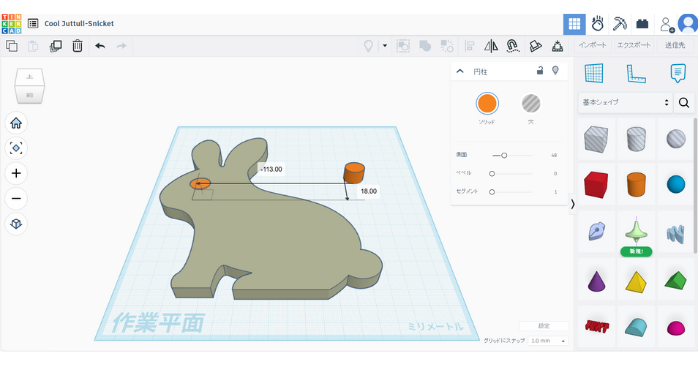Open the grid 設定 button
The width and height of the screenshot is (698, 365).
(544, 326)
